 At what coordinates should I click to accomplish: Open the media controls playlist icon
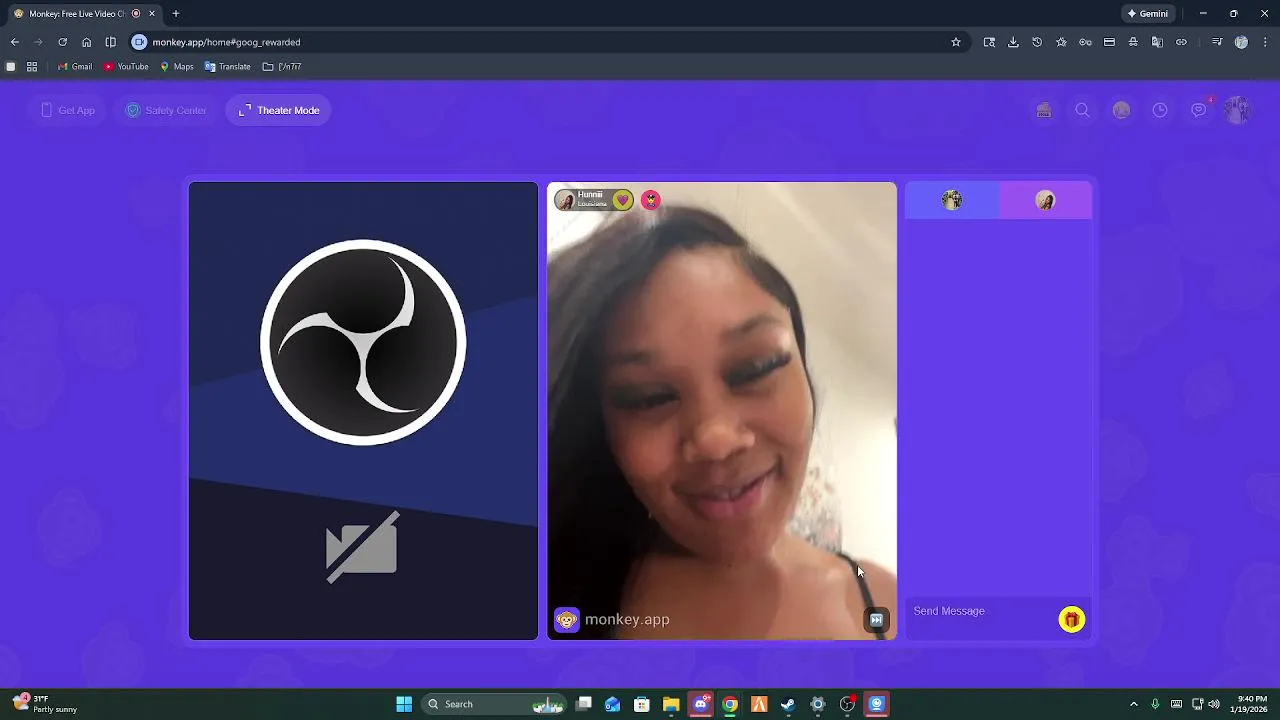coord(1217,42)
